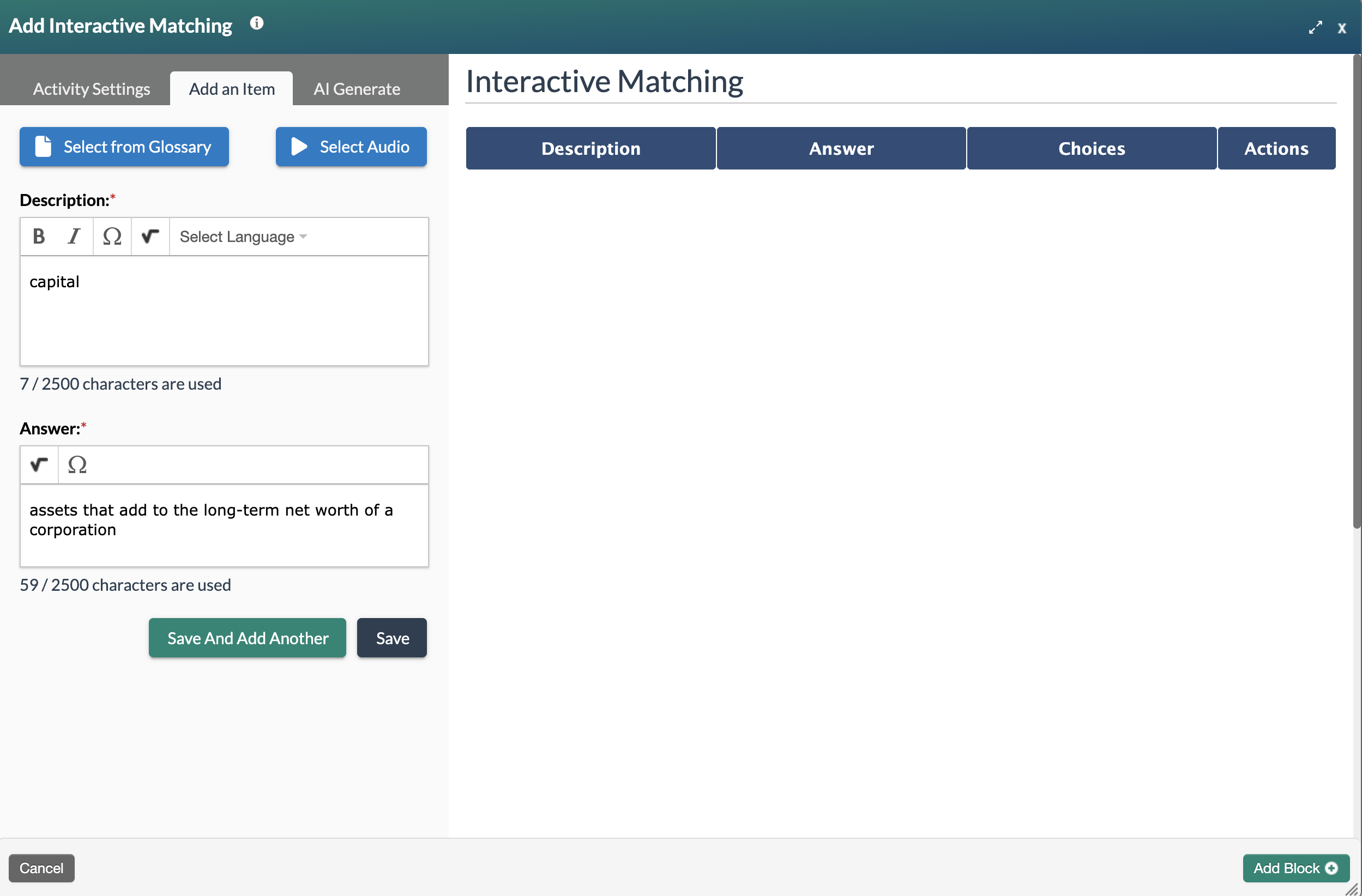
Task: Open the Select Language dropdown
Action: pos(243,237)
